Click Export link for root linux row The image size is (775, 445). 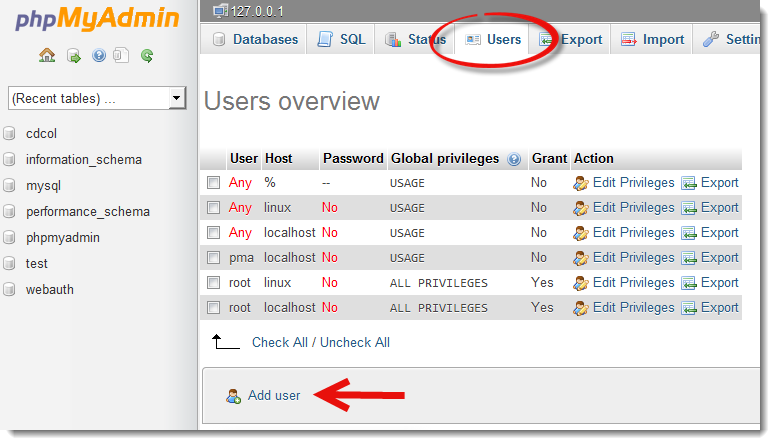719,282
